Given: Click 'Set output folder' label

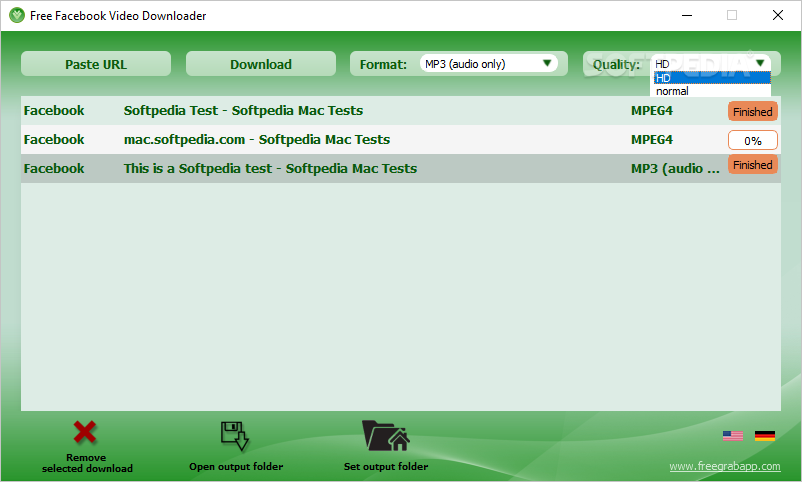Looking at the screenshot, I should [386, 467].
